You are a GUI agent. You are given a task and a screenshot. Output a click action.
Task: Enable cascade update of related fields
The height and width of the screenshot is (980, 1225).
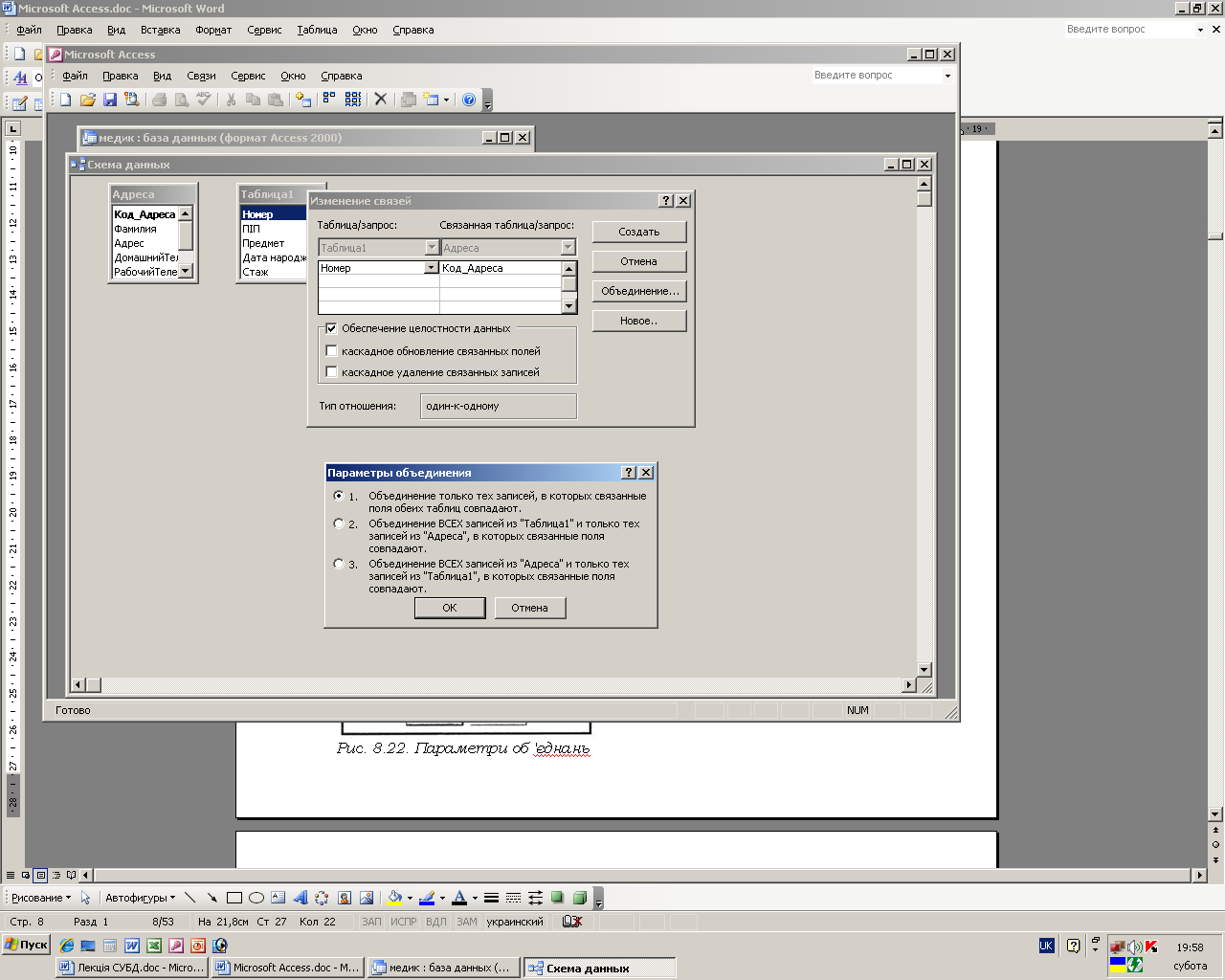point(332,351)
